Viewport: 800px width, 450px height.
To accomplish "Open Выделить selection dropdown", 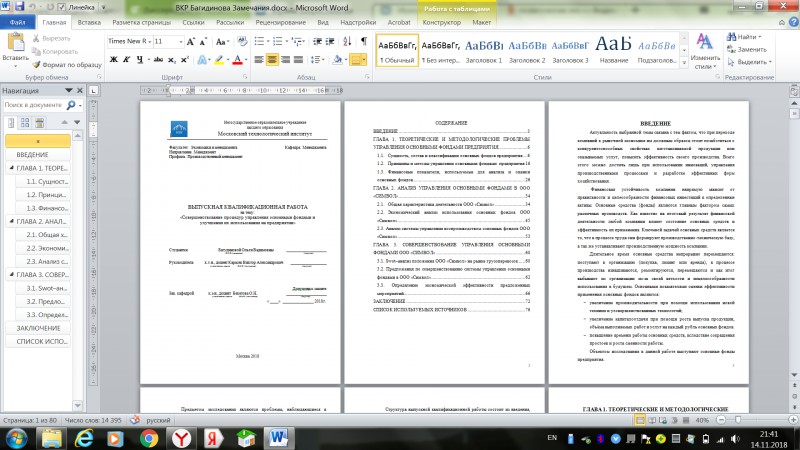I will click(x=749, y=62).
